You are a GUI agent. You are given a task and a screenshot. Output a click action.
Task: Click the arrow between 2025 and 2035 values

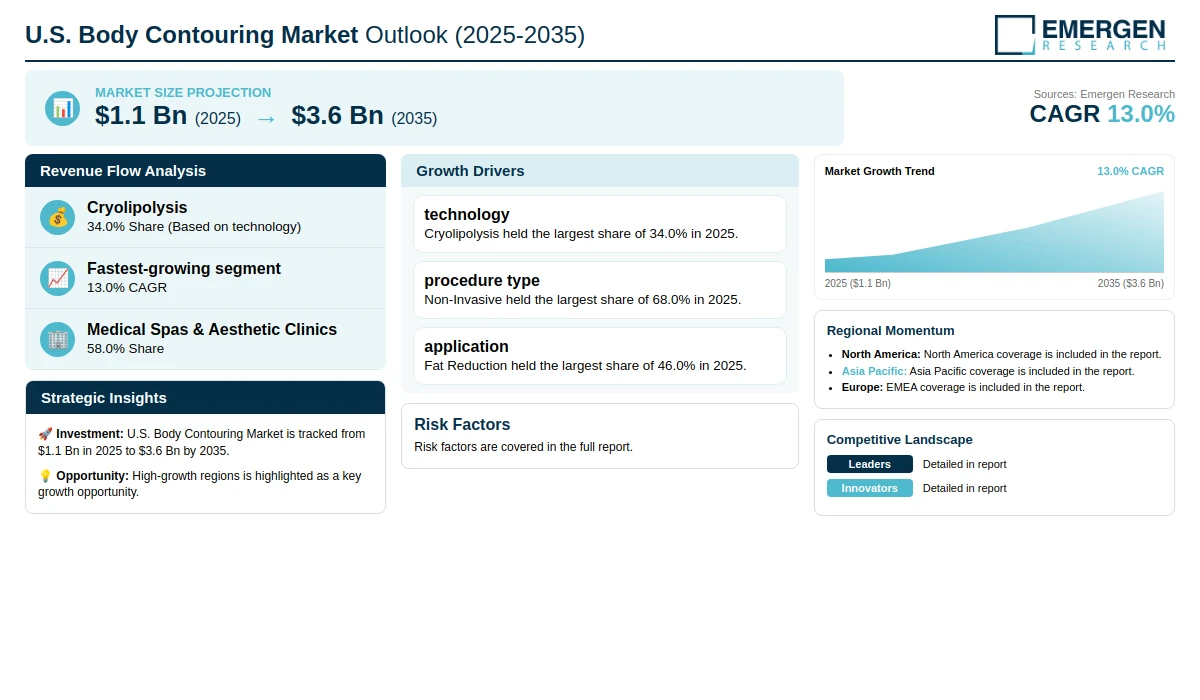[266, 118]
